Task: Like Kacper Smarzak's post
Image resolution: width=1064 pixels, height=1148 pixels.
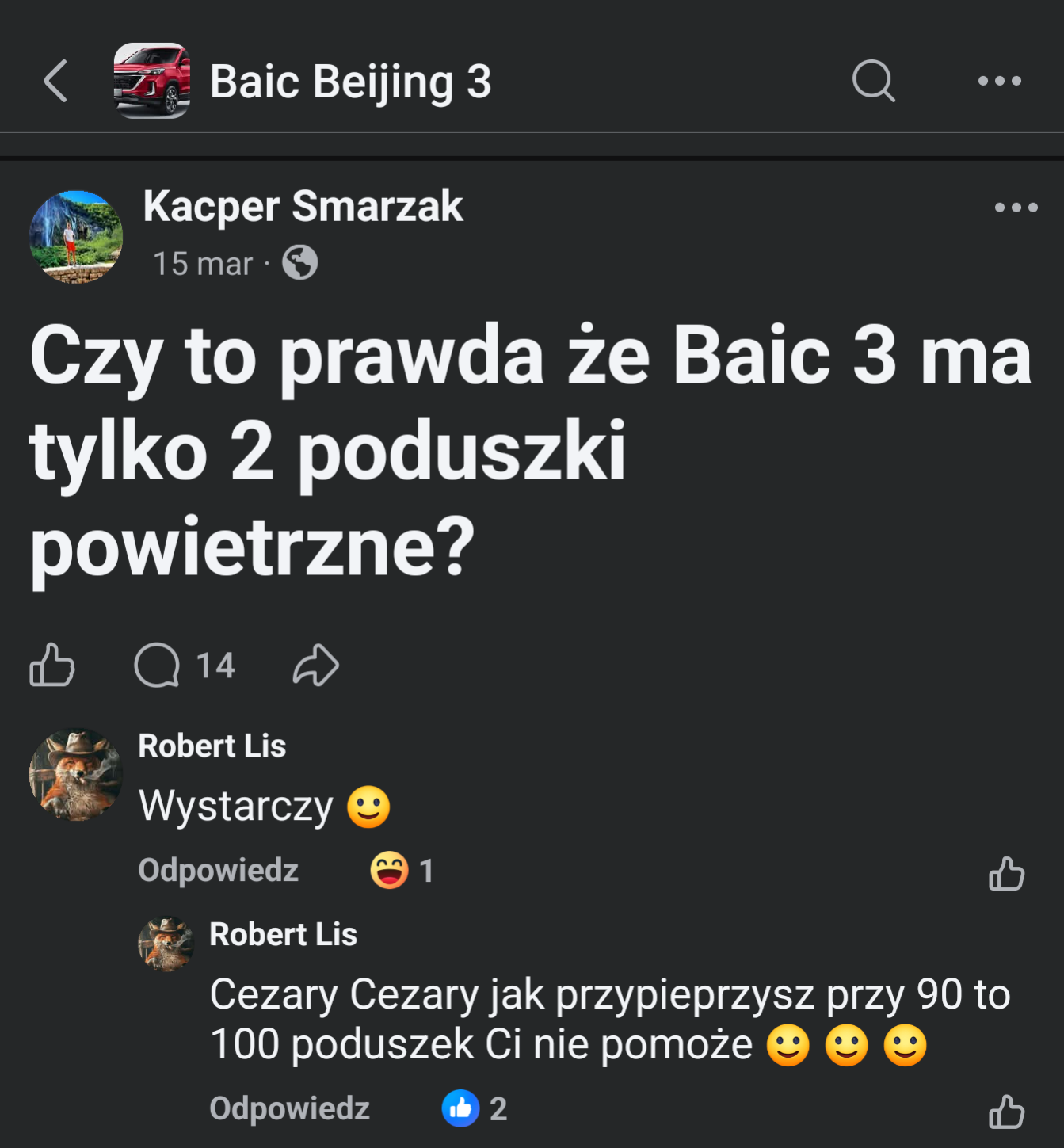Action: click(52, 665)
